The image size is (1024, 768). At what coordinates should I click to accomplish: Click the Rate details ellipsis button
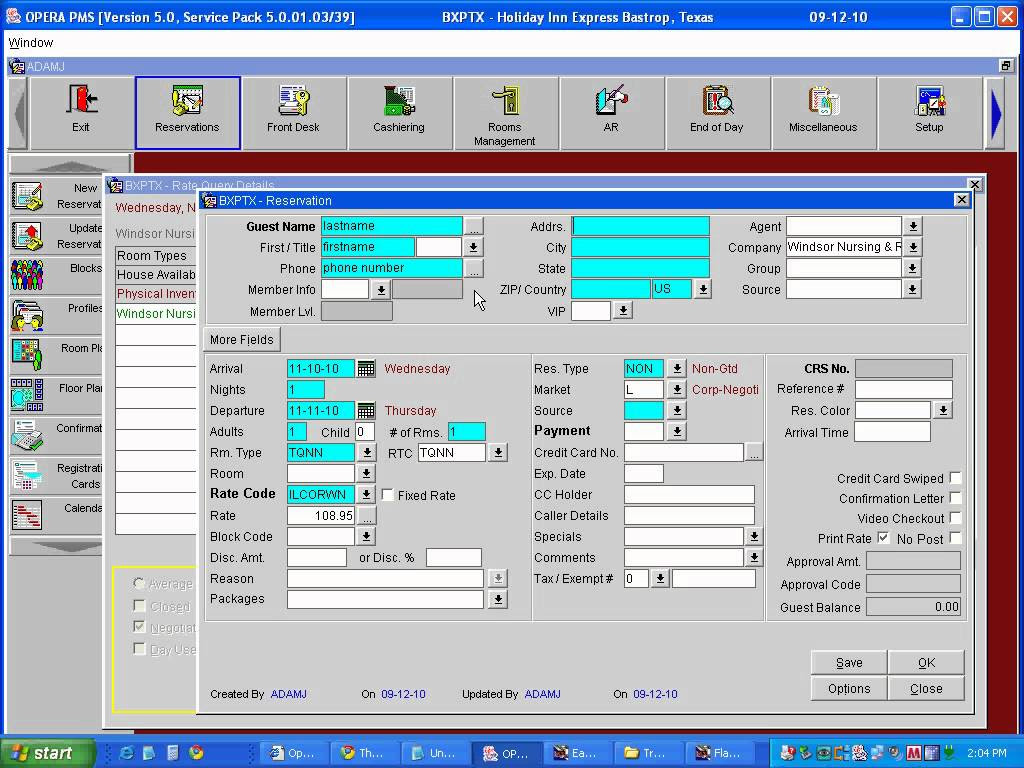tap(367, 516)
